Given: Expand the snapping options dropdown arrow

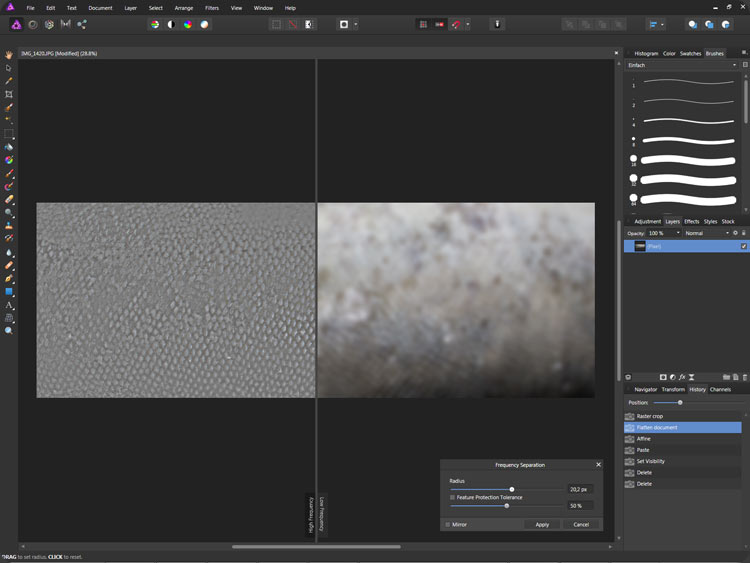Looking at the screenshot, I should coord(468,24).
